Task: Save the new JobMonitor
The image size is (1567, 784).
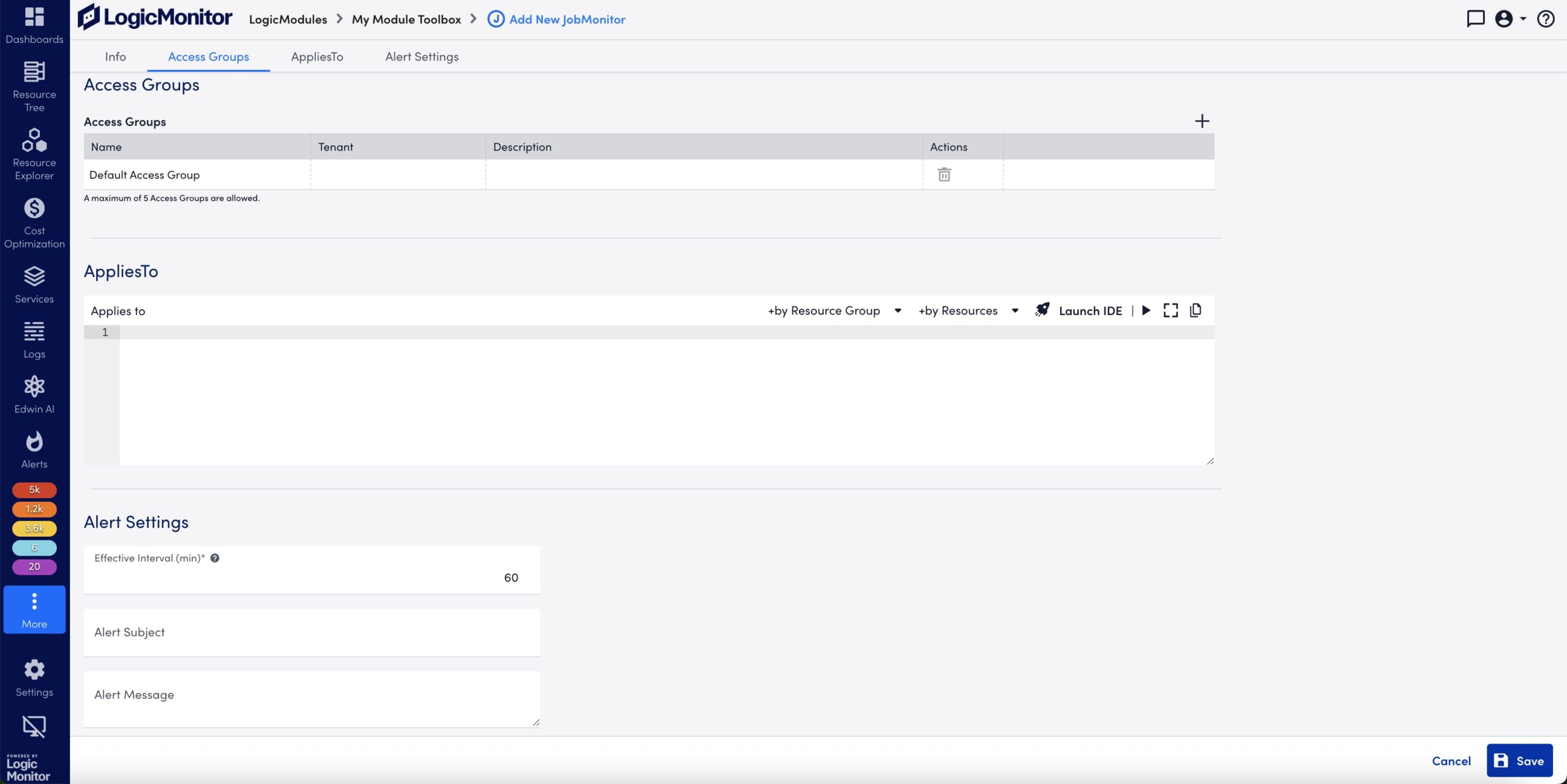Action: point(1519,760)
